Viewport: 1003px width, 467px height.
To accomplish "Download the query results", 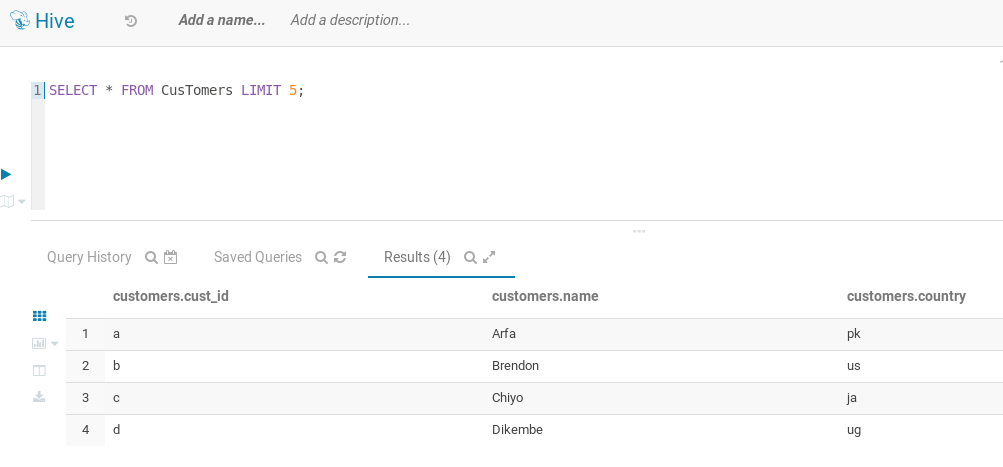I will click(x=39, y=397).
